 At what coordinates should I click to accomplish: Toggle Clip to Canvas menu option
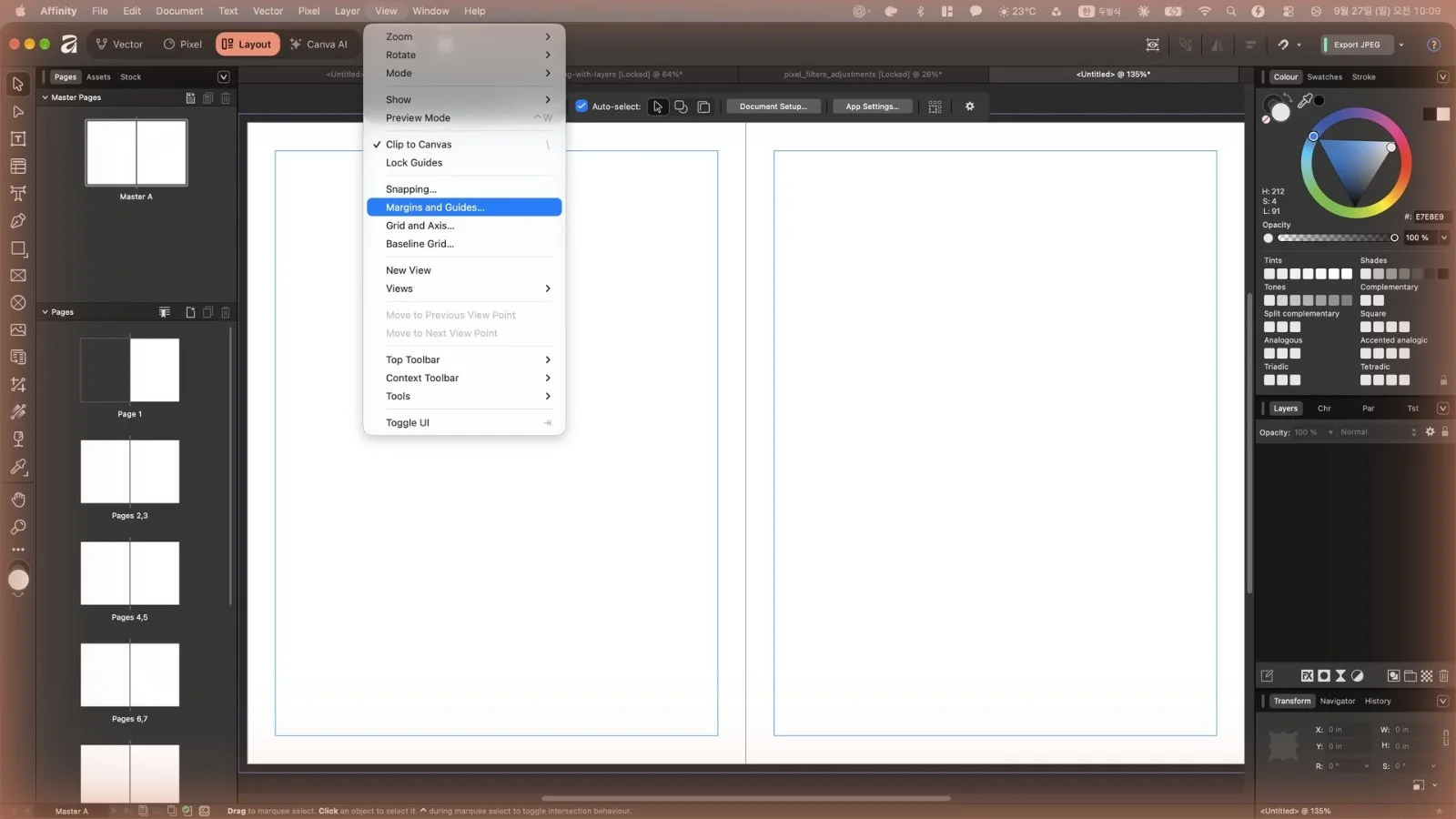(464, 145)
